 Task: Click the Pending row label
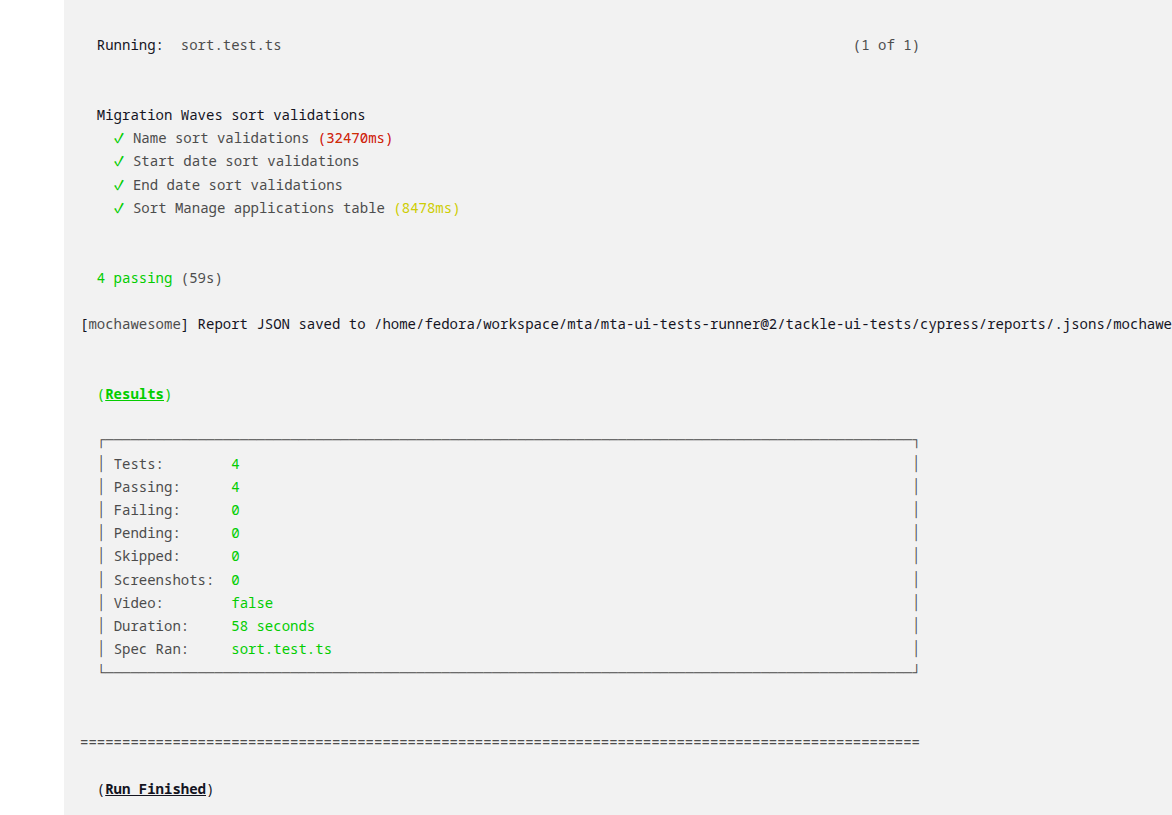(x=146, y=533)
